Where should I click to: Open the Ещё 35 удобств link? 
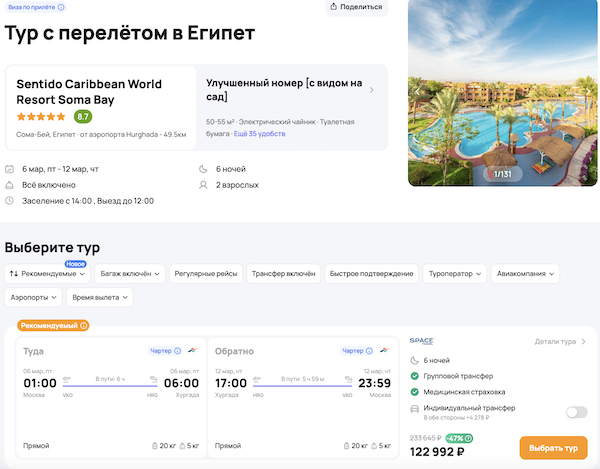tap(259, 133)
